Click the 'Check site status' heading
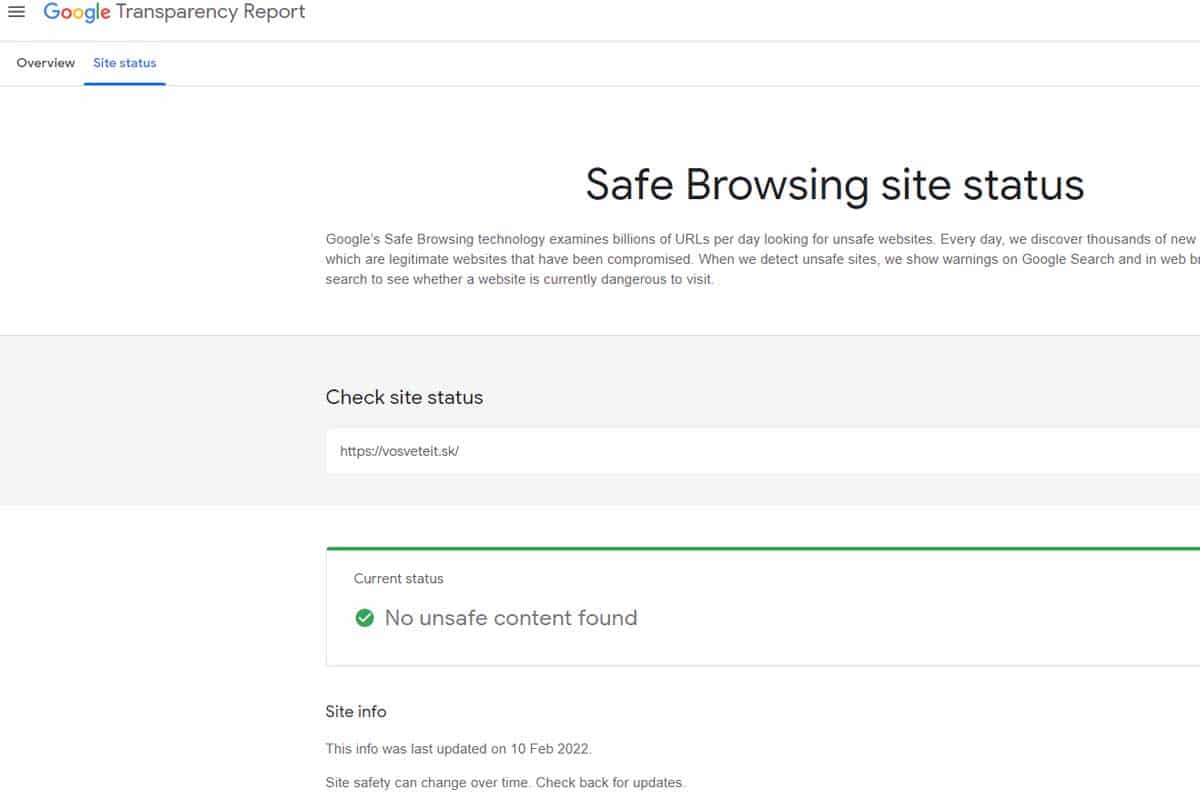1200x800 pixels. [404, 397]
